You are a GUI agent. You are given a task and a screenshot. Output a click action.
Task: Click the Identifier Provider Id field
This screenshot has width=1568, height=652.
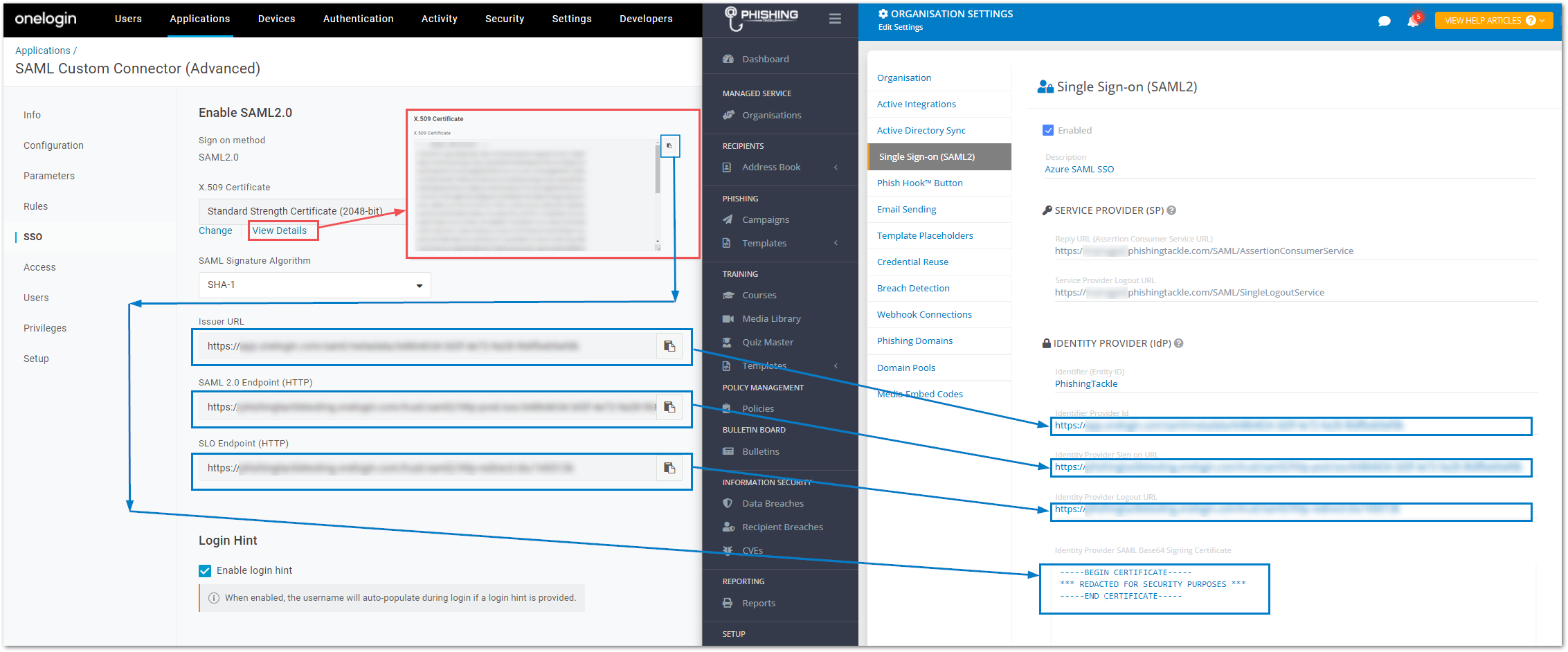(1291, 426)
